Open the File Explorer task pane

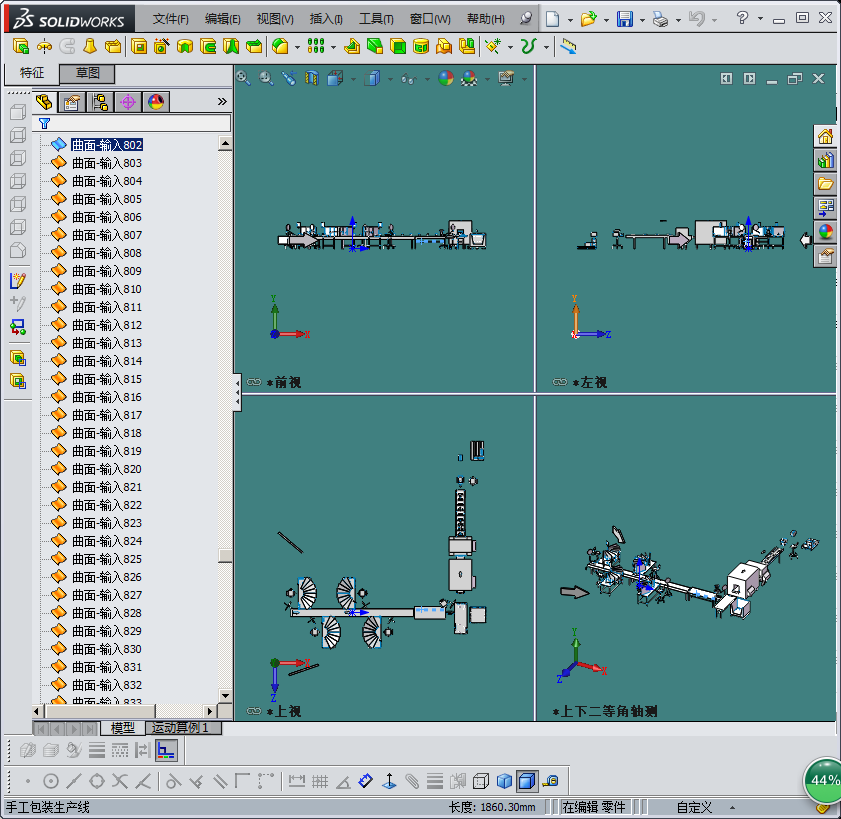[825, 184]
